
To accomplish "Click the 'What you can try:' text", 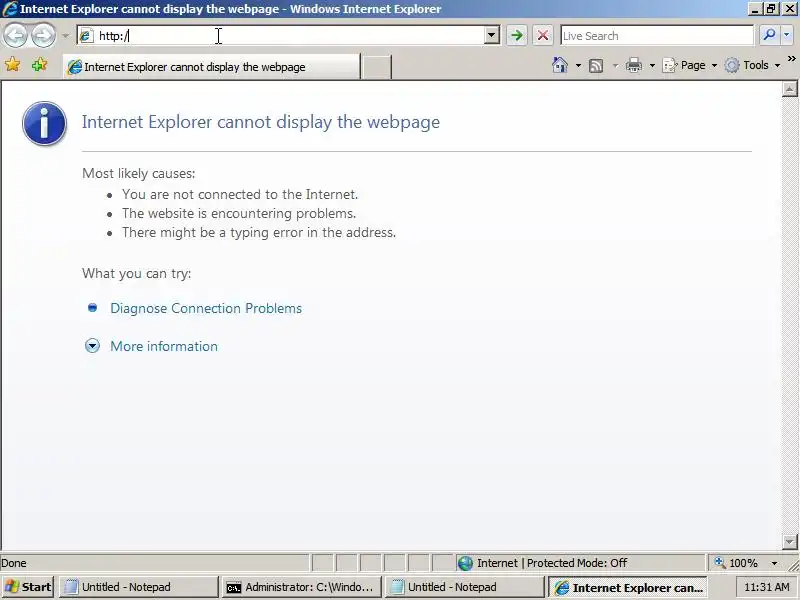I will [136, 273].
